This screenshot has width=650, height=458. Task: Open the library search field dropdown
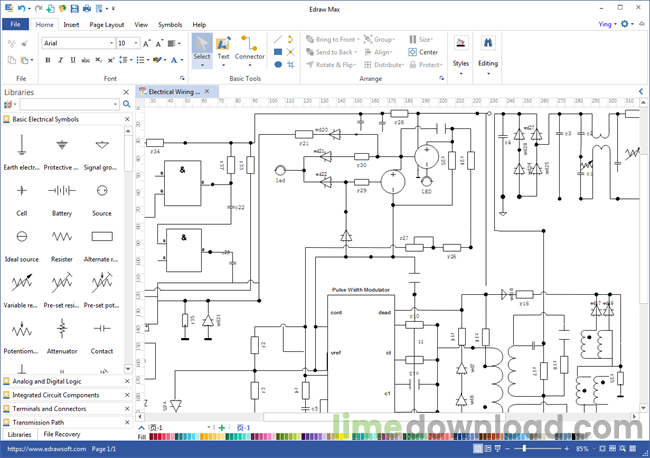(115, 104)
